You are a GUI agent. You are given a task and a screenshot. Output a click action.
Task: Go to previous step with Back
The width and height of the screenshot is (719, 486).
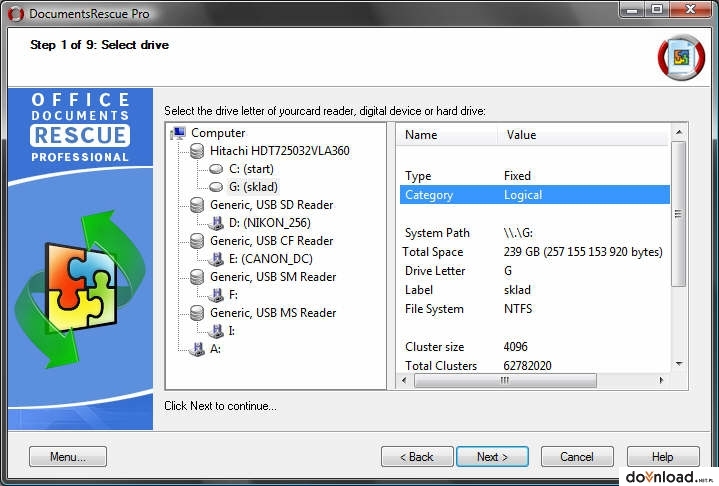pos(417,457)
